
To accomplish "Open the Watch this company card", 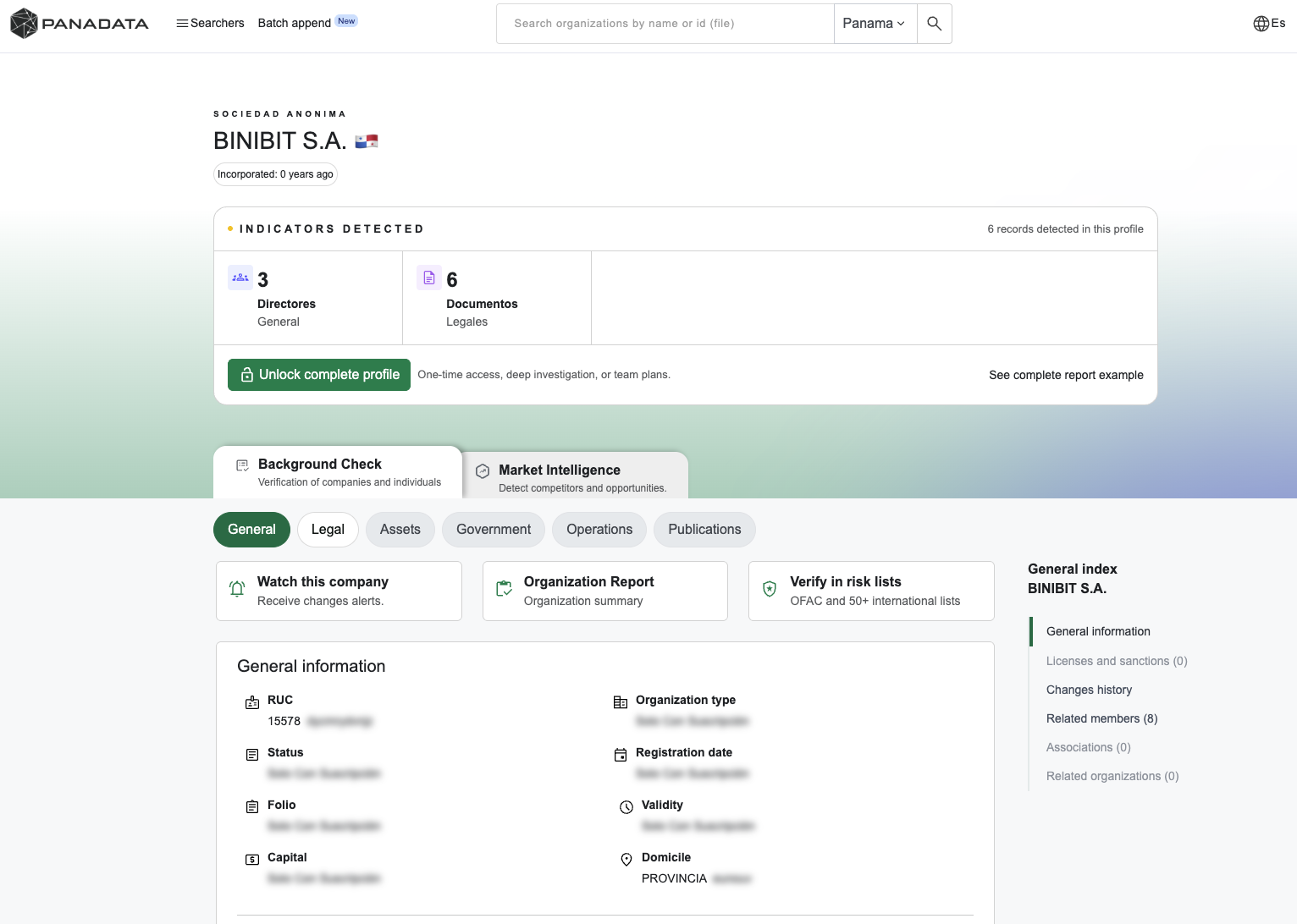I will pyautogui.click(x=339, y=591).
